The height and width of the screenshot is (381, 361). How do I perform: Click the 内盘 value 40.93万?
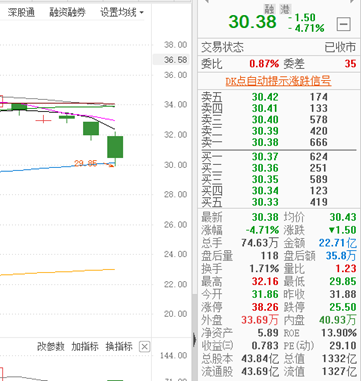click(x=337, y=320)
